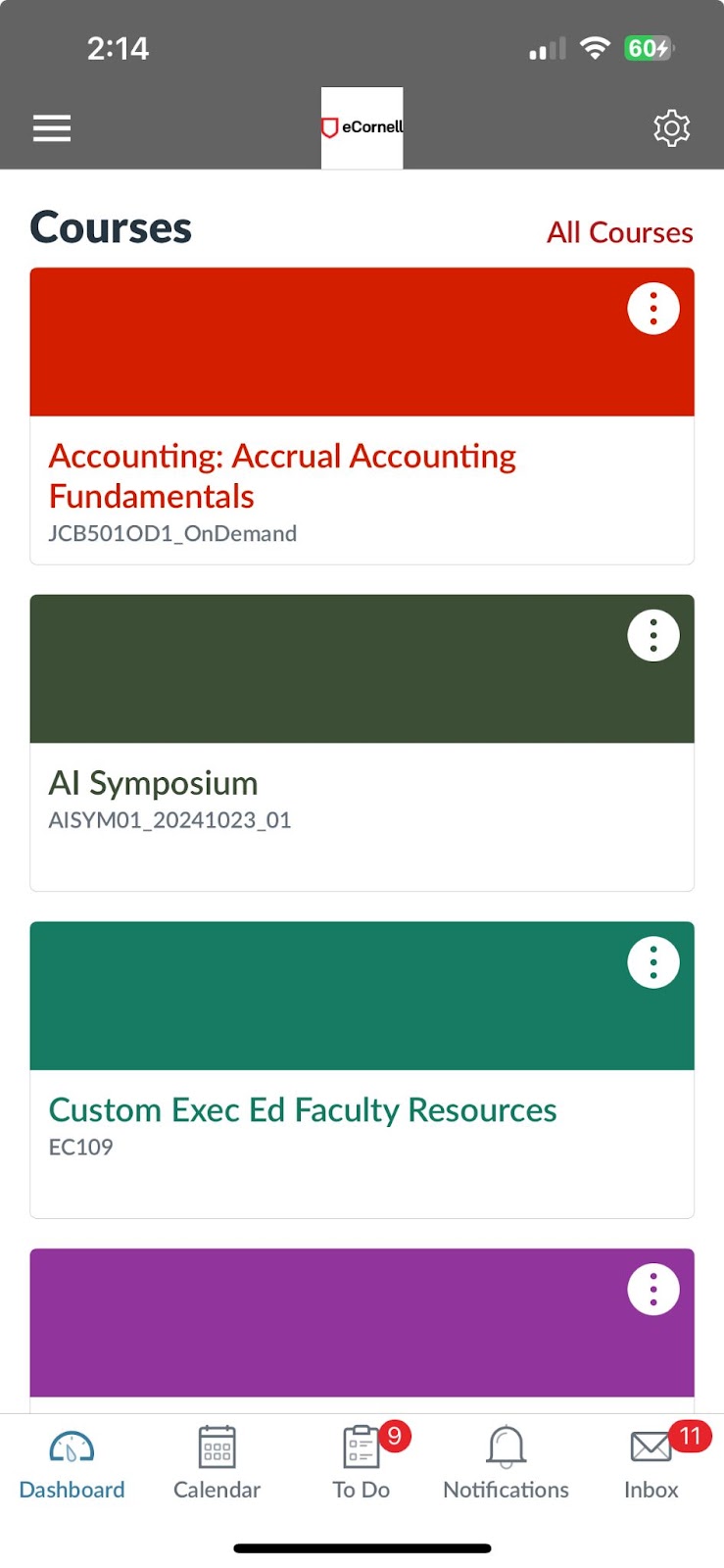Open the To Do tab
Image resolution: width=724 pixels, height=1568 pixels.
[362, 1463]
